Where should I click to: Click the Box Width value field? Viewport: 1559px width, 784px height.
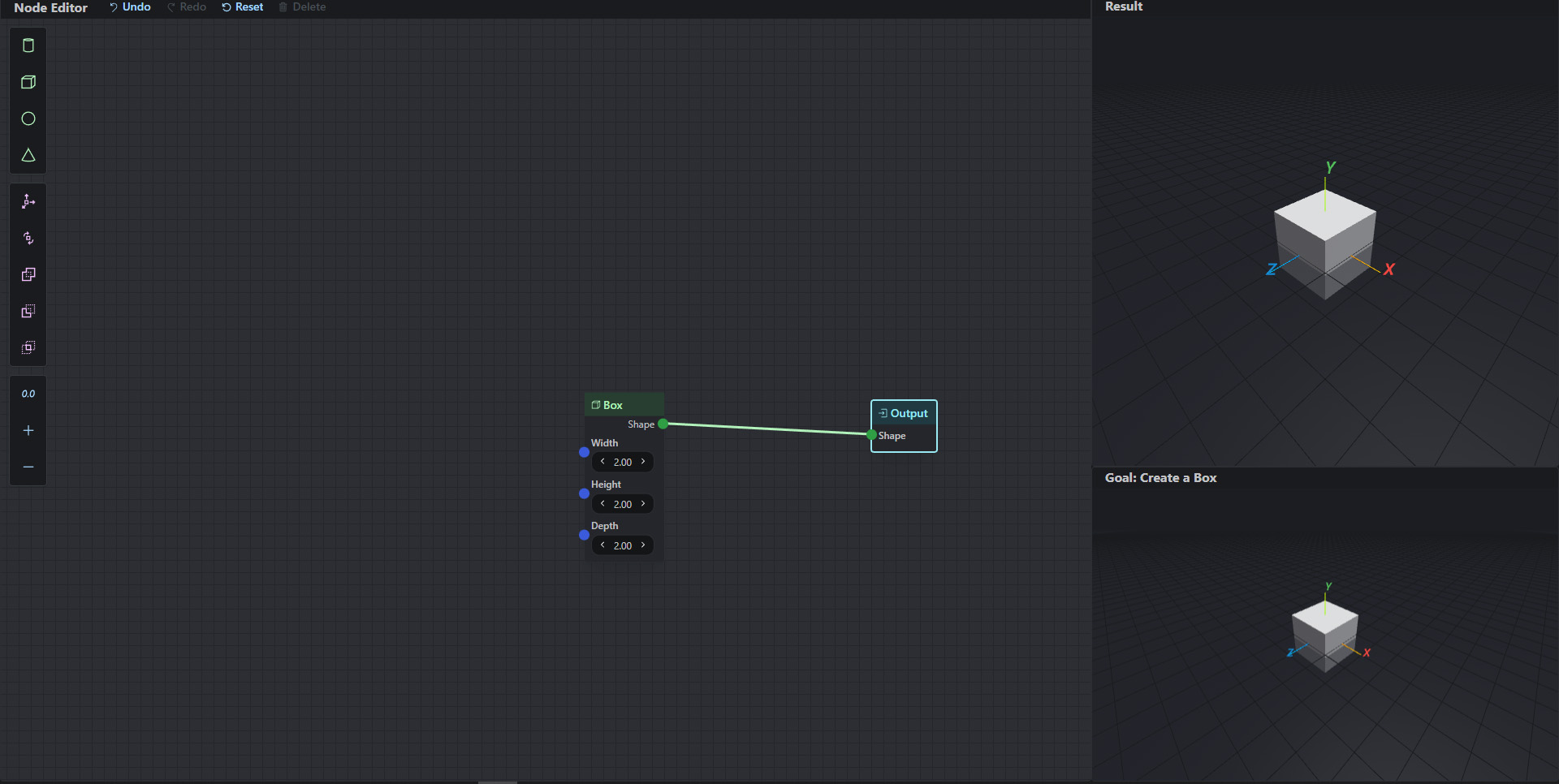point(623,462)
